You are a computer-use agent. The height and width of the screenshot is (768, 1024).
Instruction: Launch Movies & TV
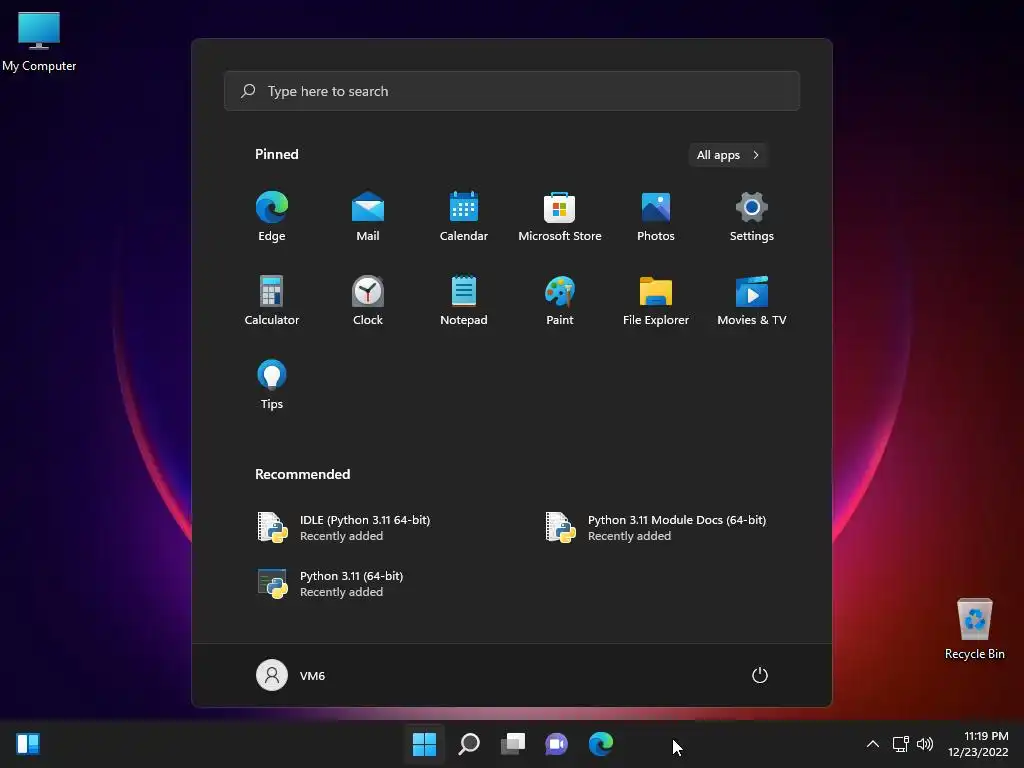click(752, 300)
